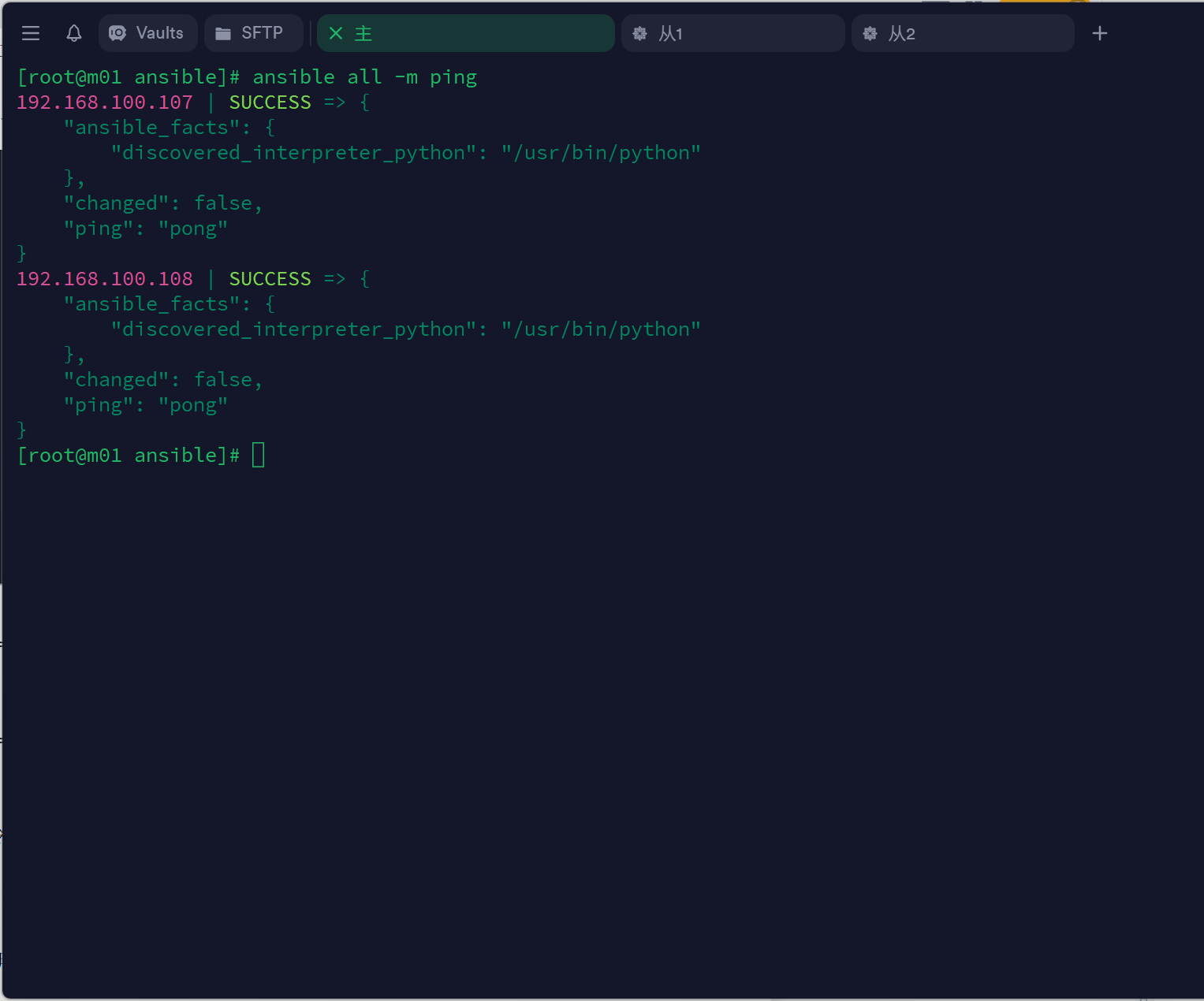
Task: Click the last '[root@m01 ansible]#' prompt
Action: click(129, 456)
